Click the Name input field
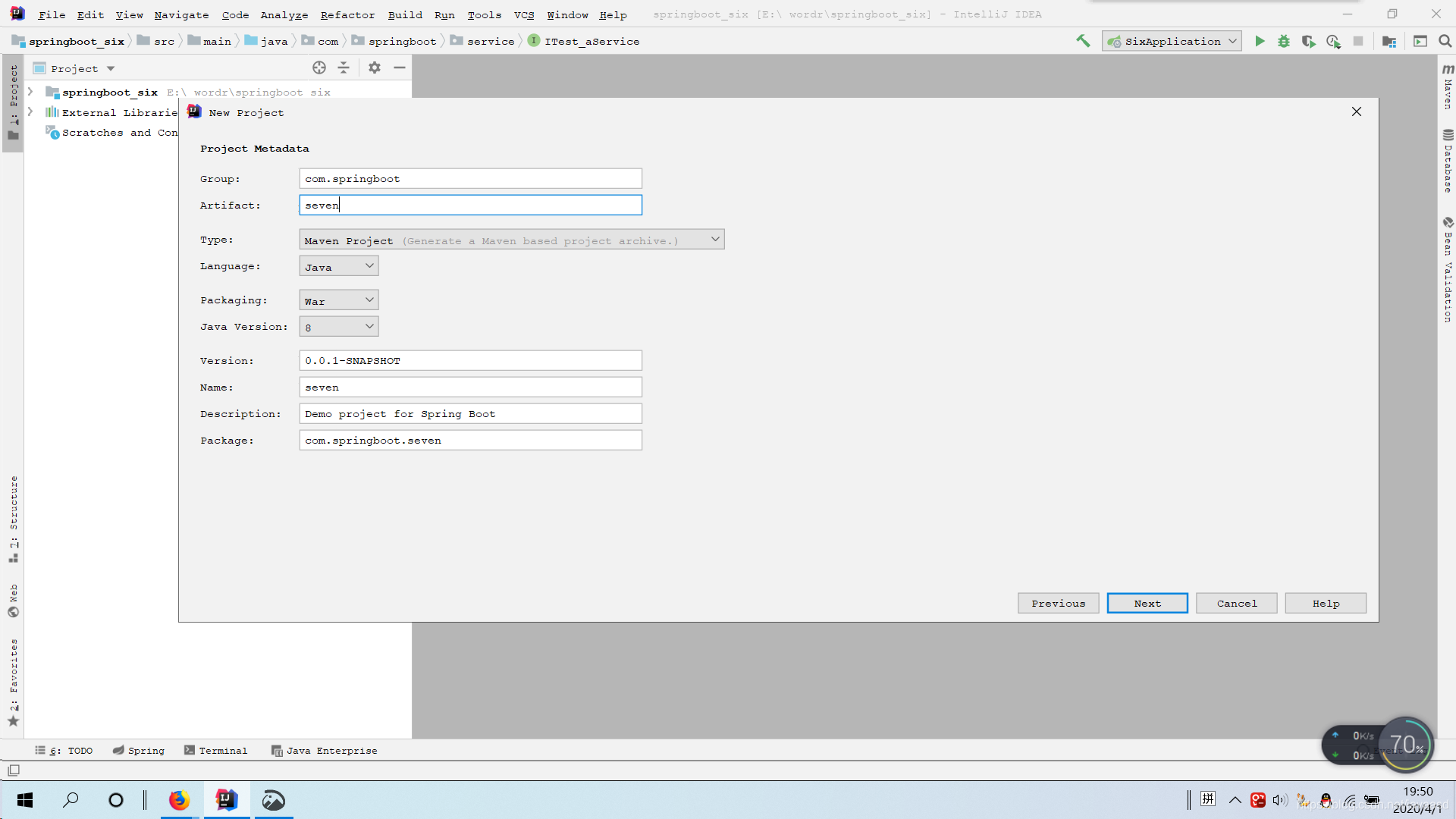Viewport: 1456px width, 819px height. pos(470,387)
